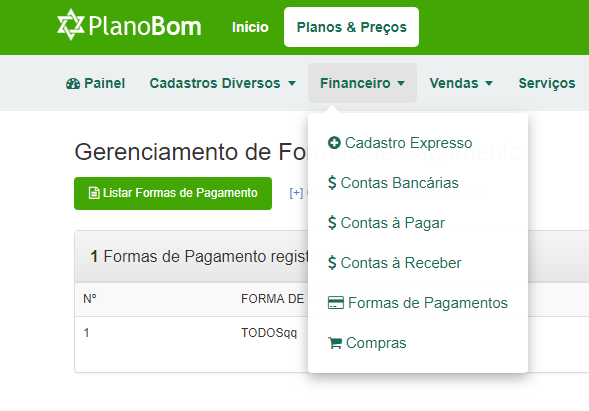Collapse the Financeiro dropdown menu
This screenshot has height=411, width=589.
pyautogui.click(x=362, y=83)
